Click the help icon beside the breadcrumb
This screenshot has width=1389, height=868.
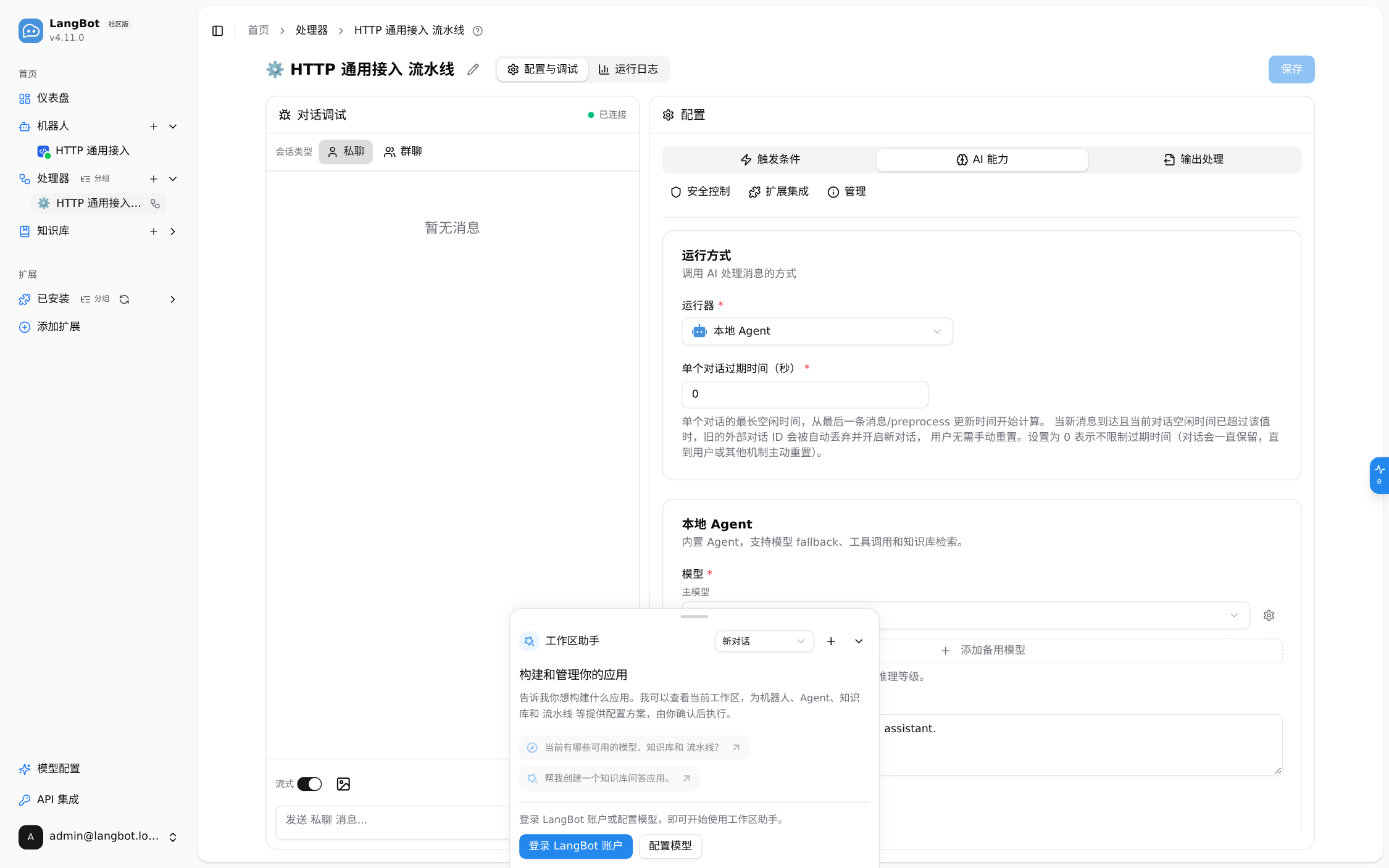pyautogui.click(x=477, y=31)
